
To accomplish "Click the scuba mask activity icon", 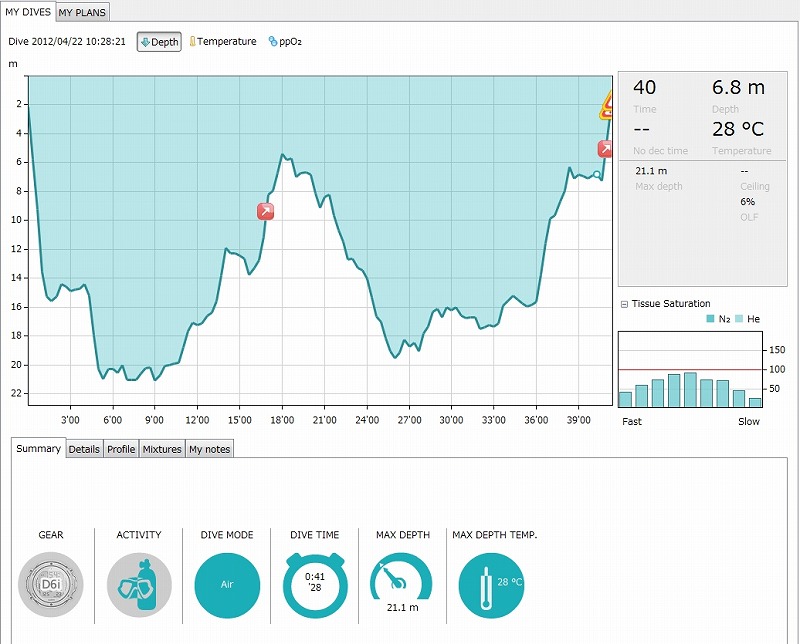I will tap(139, 586).
